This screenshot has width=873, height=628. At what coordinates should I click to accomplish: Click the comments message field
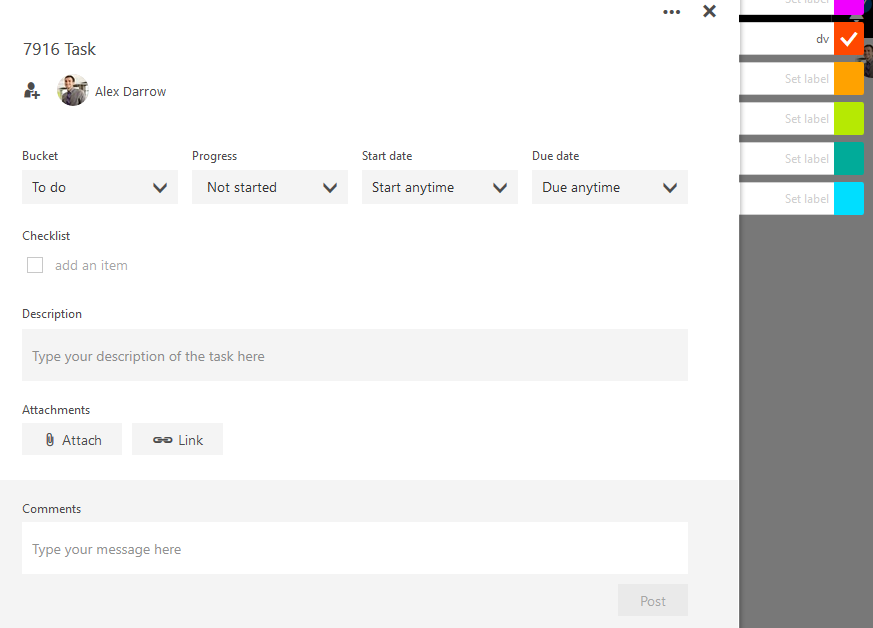click(355, 548)
